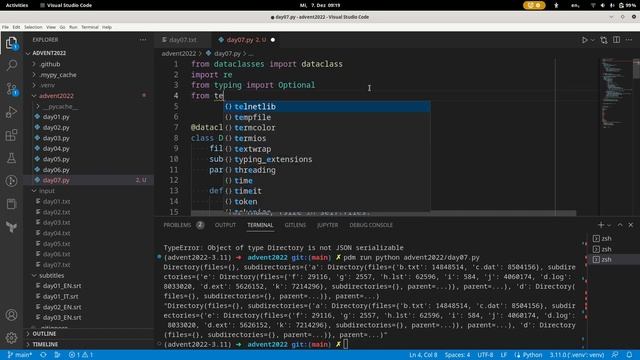Click Spaces: 4 indentation setting
Screen dimensions: 640x360
tap(457, 355)
